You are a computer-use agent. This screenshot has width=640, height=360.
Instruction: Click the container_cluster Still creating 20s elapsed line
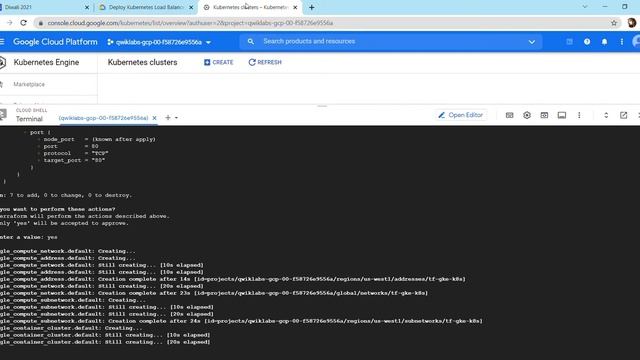pos(105,342)
